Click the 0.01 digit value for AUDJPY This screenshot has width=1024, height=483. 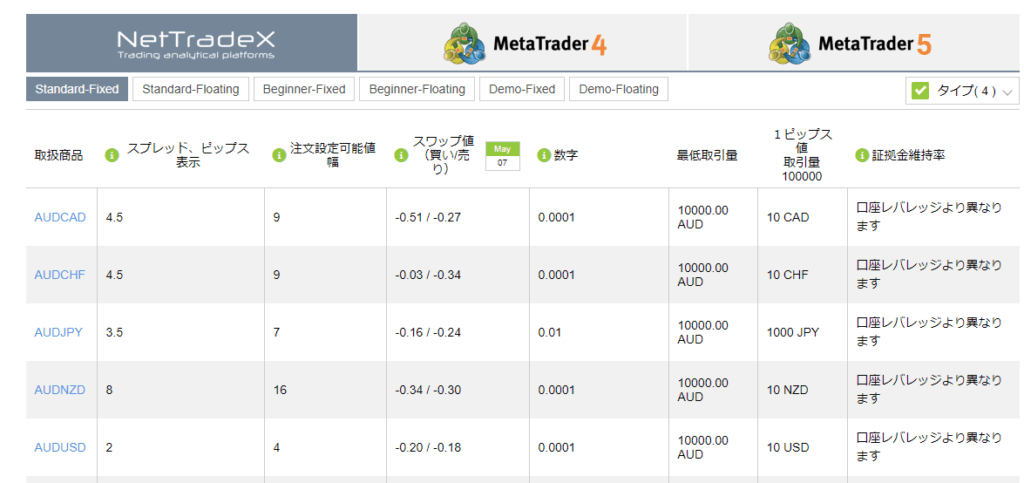549,332
